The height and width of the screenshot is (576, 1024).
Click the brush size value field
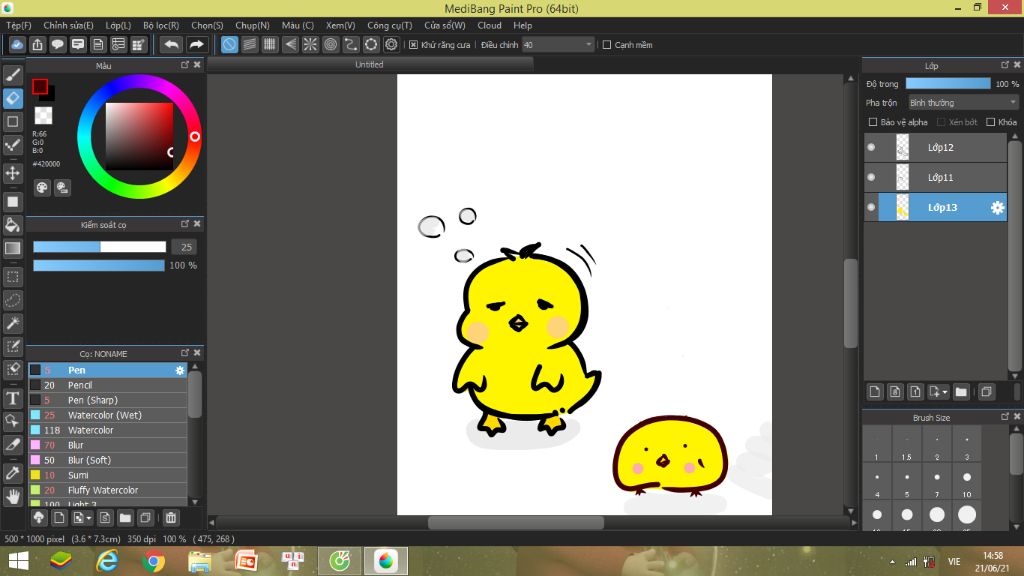pos(186,247)
